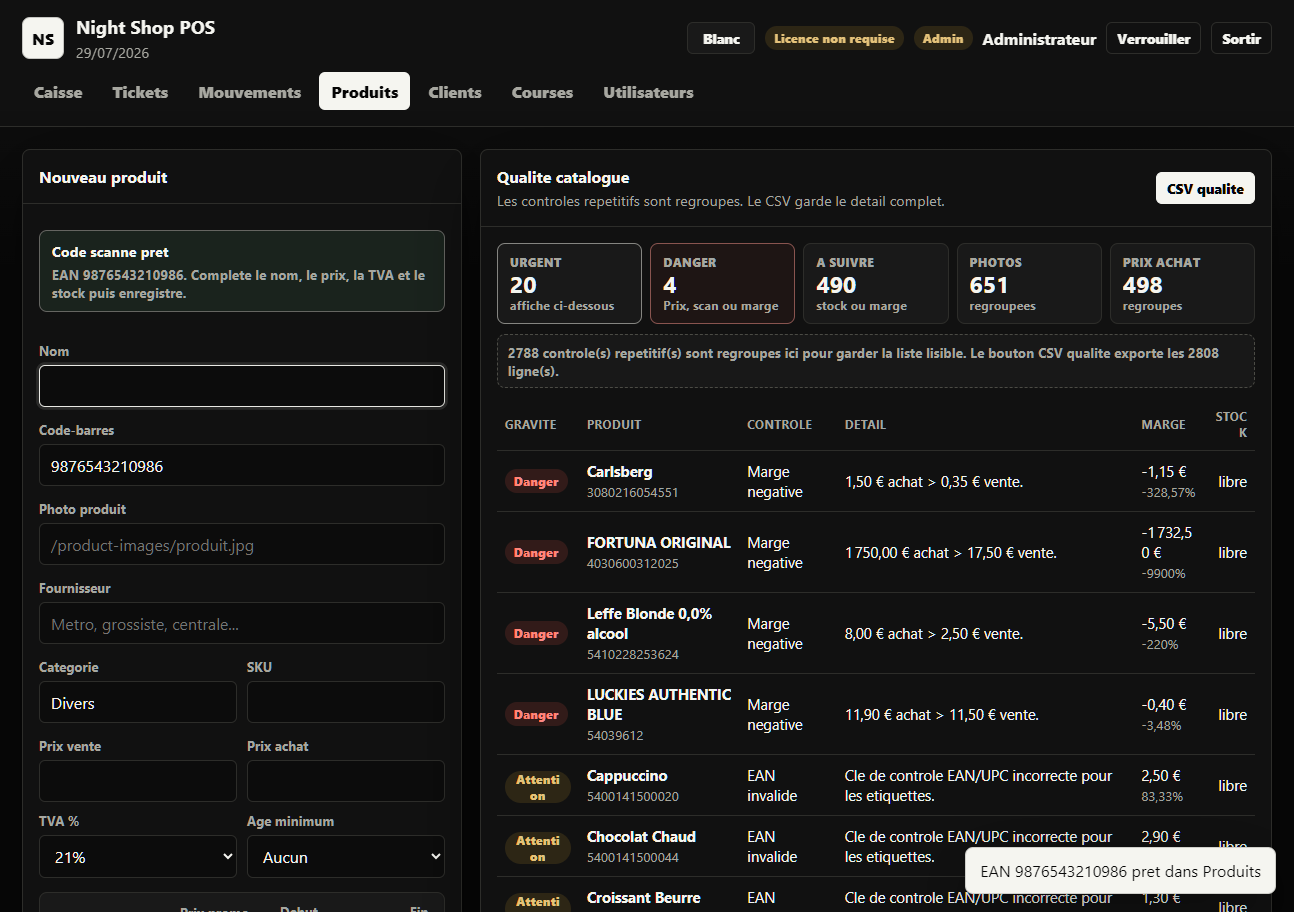Click the Admin badge
1294x912 pixels.
point(943,39)
